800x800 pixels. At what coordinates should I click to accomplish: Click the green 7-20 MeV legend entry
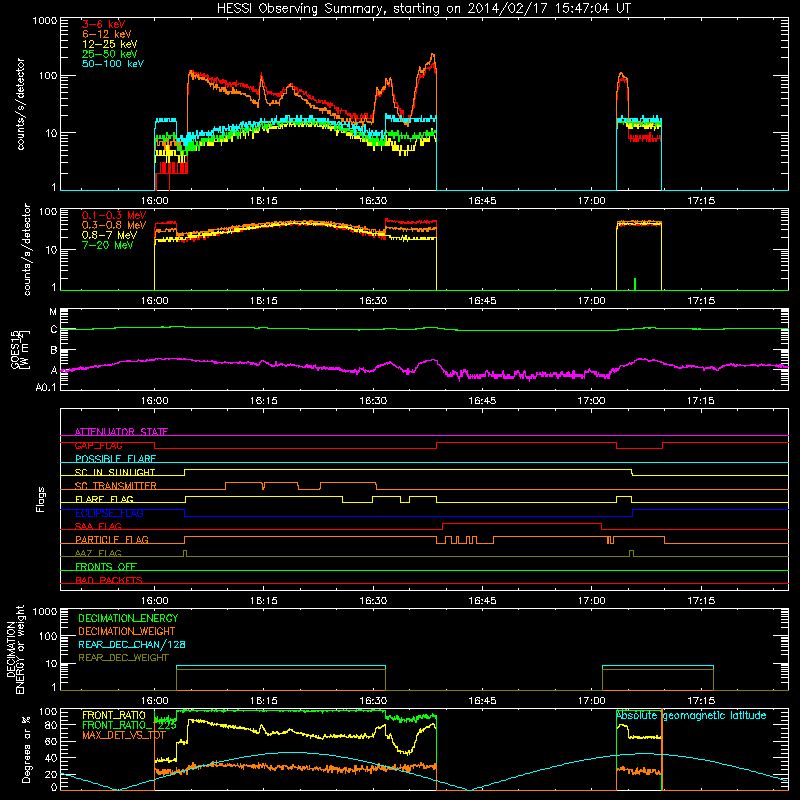coord(107,245)
